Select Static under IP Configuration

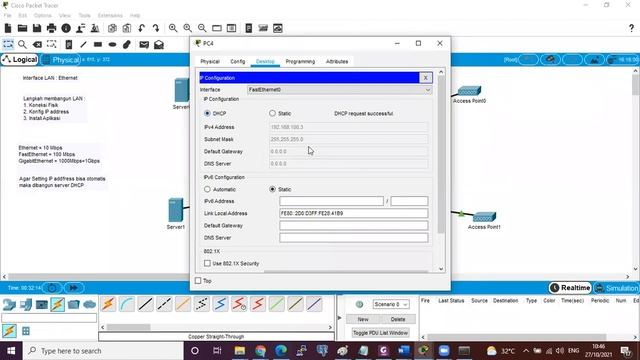point(272,113)
